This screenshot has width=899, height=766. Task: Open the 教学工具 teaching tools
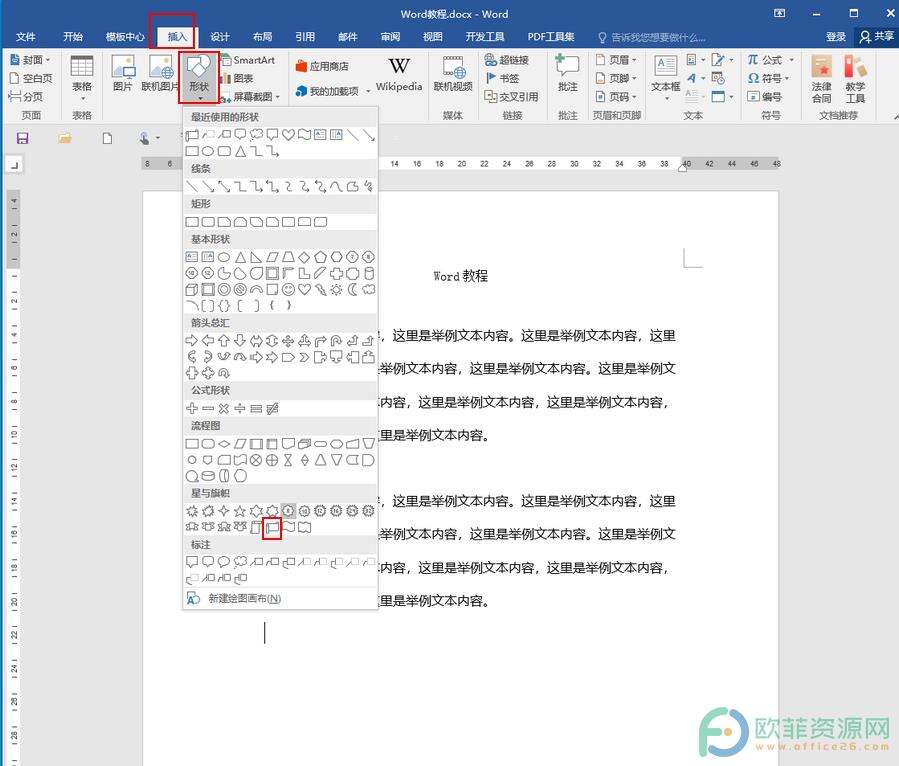tap(855, 79)
